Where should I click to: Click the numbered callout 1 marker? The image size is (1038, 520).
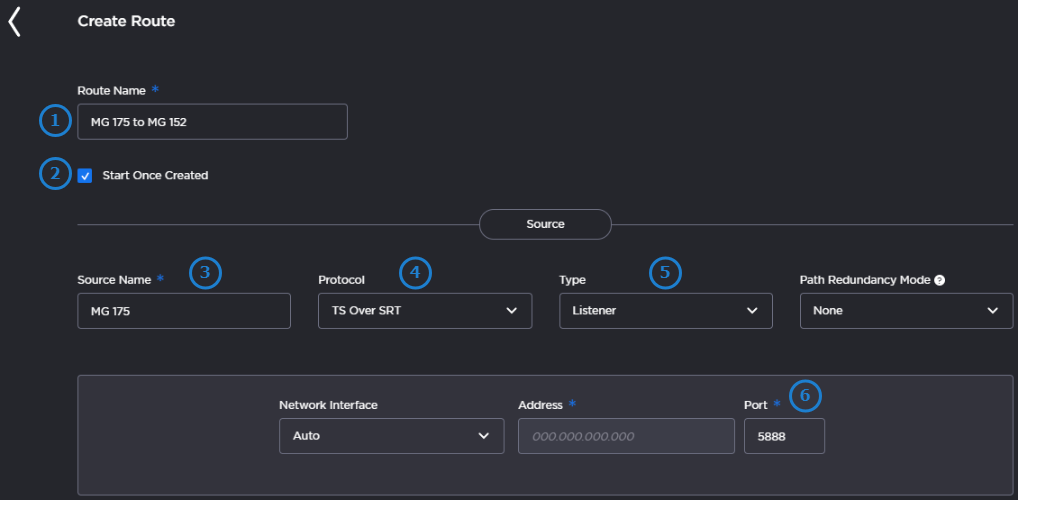click(55, 122)
